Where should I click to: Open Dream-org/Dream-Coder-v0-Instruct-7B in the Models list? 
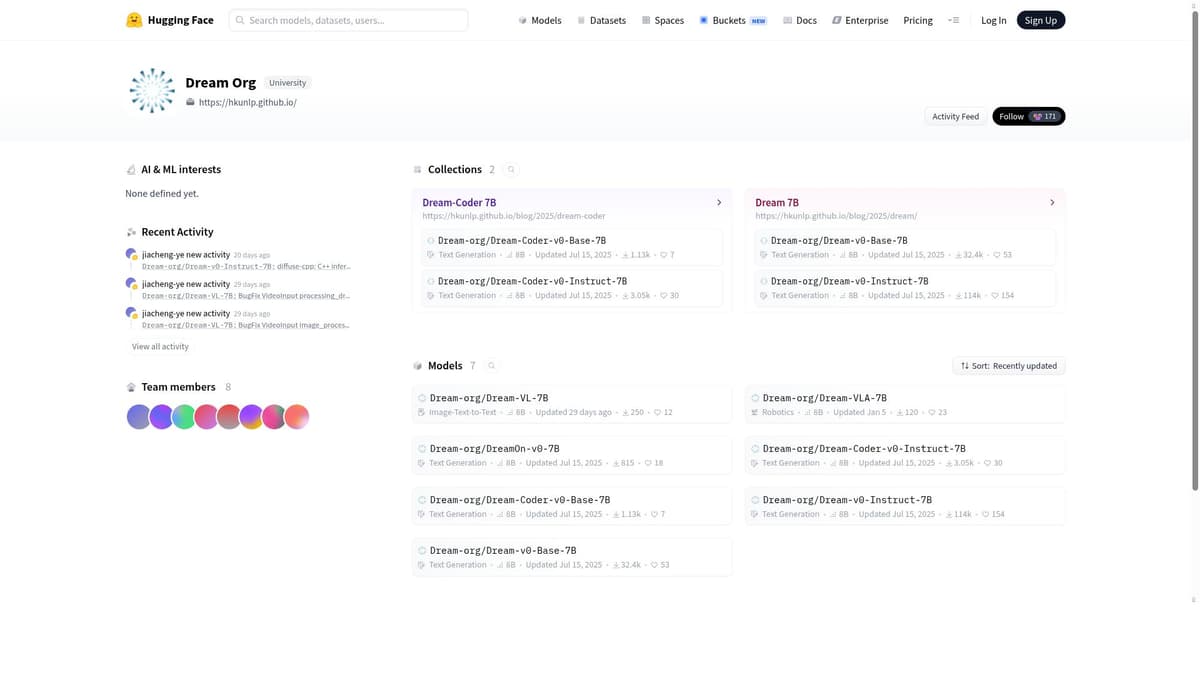coord(905,455)
